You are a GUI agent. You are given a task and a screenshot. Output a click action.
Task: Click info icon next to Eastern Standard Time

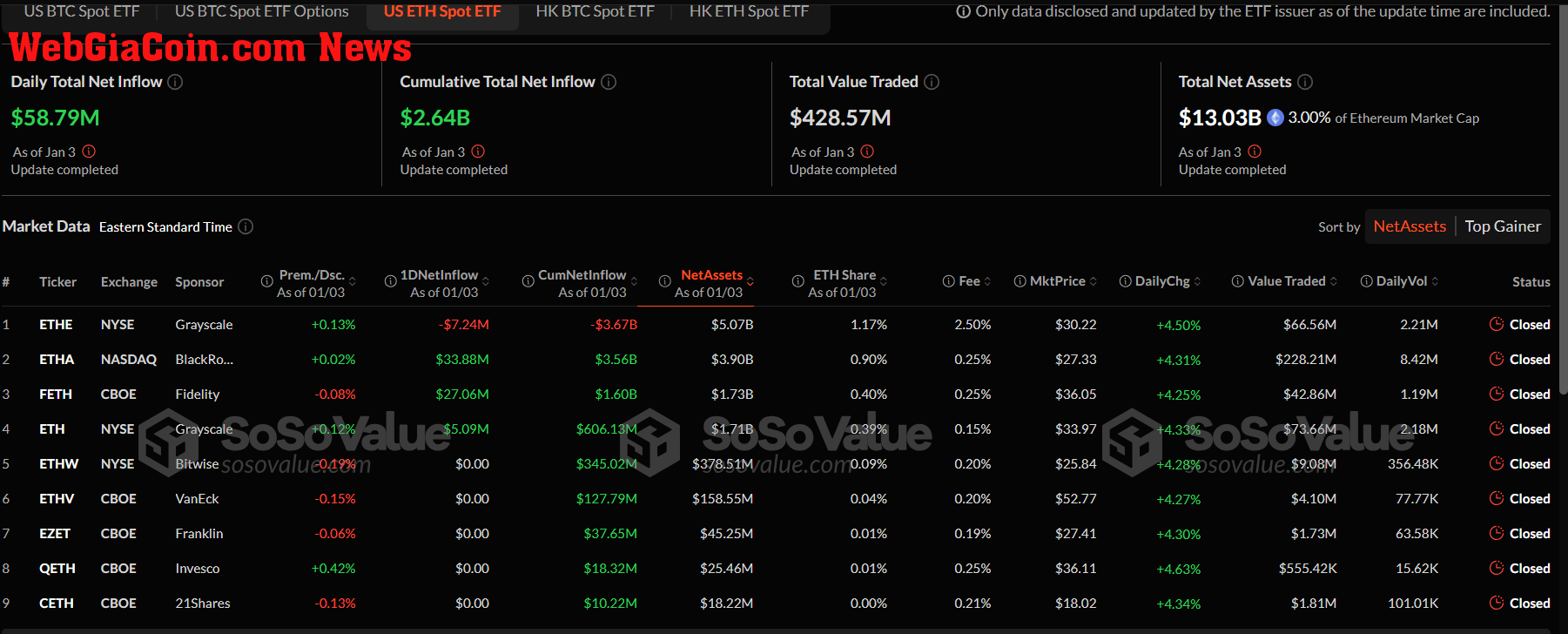pos(246,226)
